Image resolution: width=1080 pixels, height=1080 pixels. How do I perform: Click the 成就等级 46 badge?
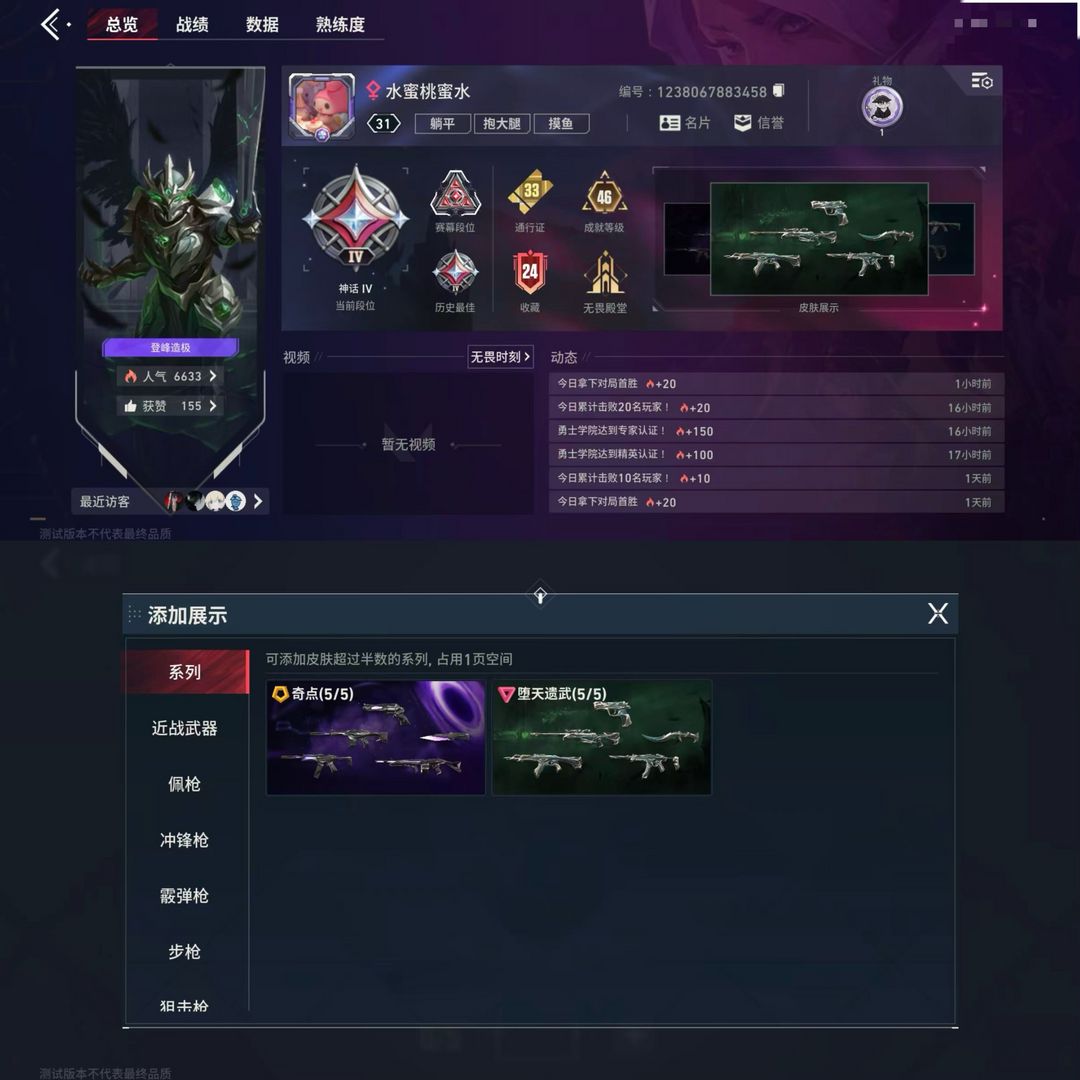(x=604, y=192)
